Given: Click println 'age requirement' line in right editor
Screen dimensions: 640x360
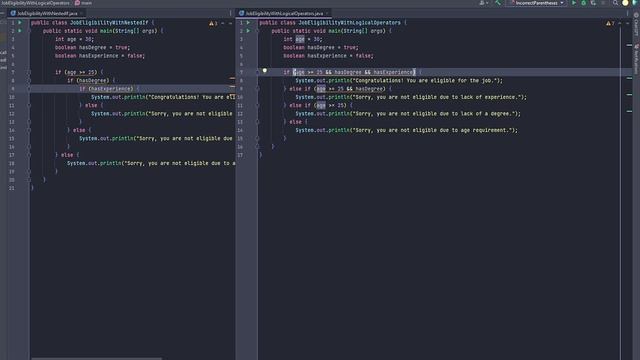Looking at the screenshot, I should pyautogui.click(x=407, y=130).
